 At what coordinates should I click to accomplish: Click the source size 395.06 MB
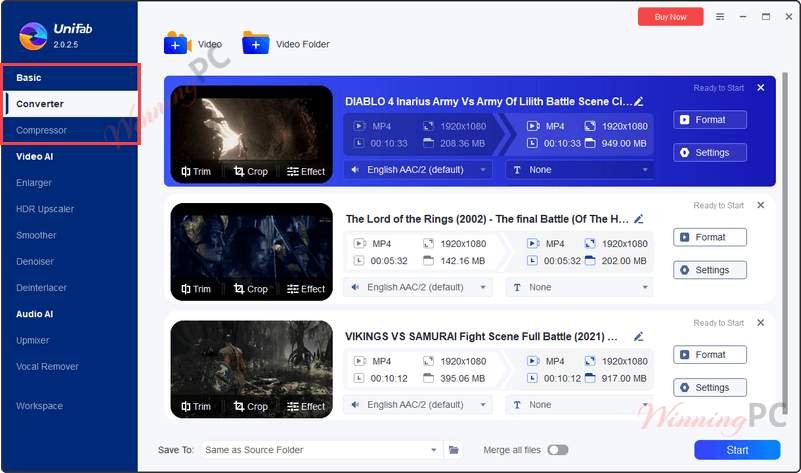point(462,379)
